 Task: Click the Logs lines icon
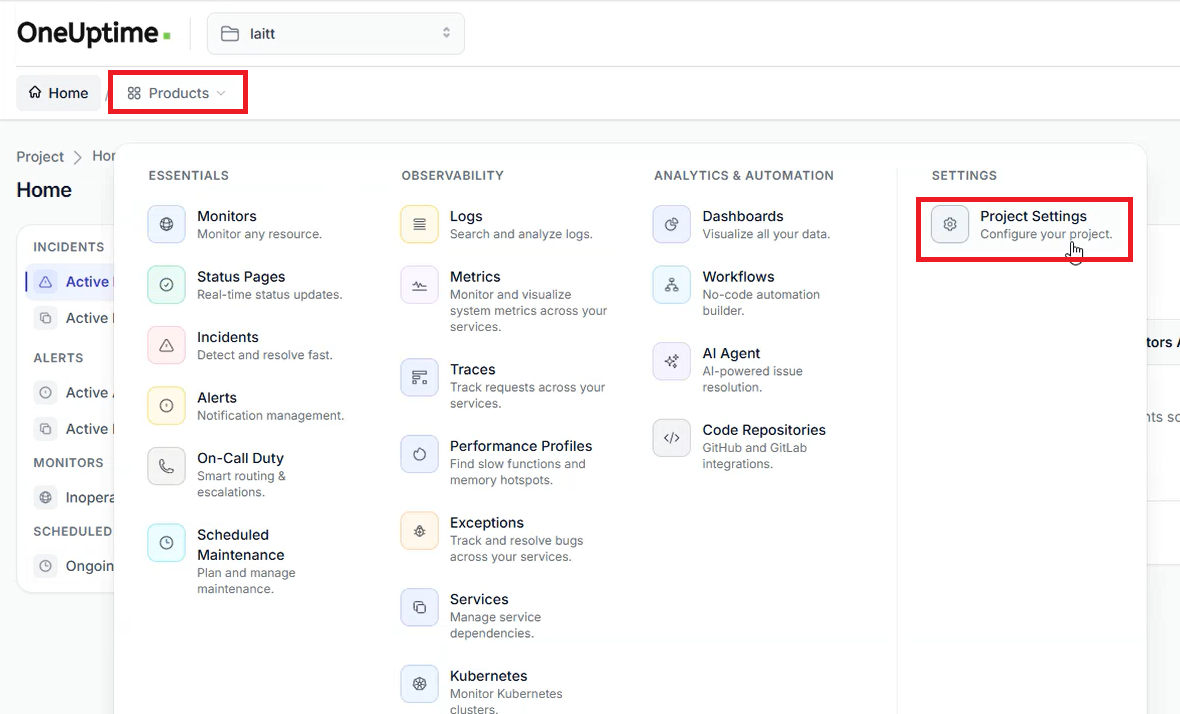click(419, 224)
